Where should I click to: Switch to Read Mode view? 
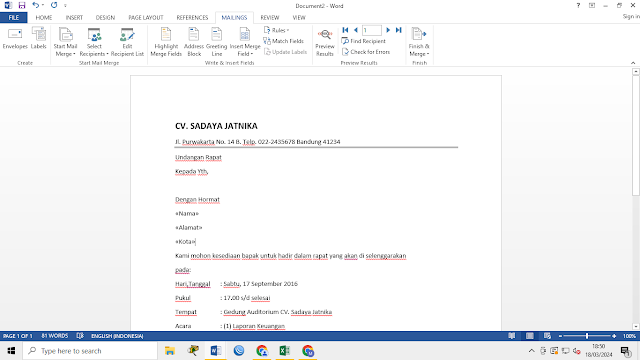[x=512, y=336]
